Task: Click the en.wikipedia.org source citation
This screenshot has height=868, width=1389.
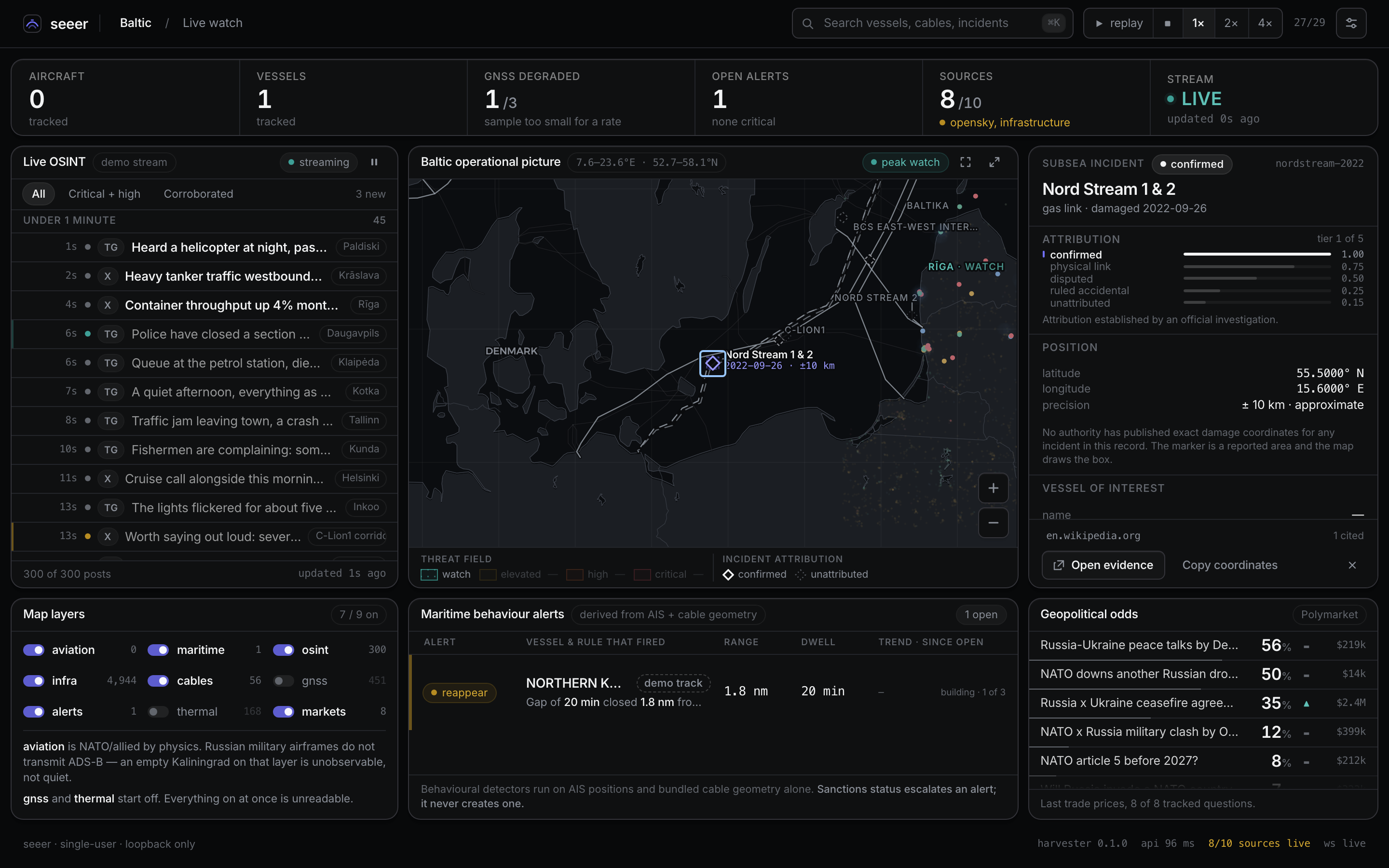Action: pos(1093,536)
